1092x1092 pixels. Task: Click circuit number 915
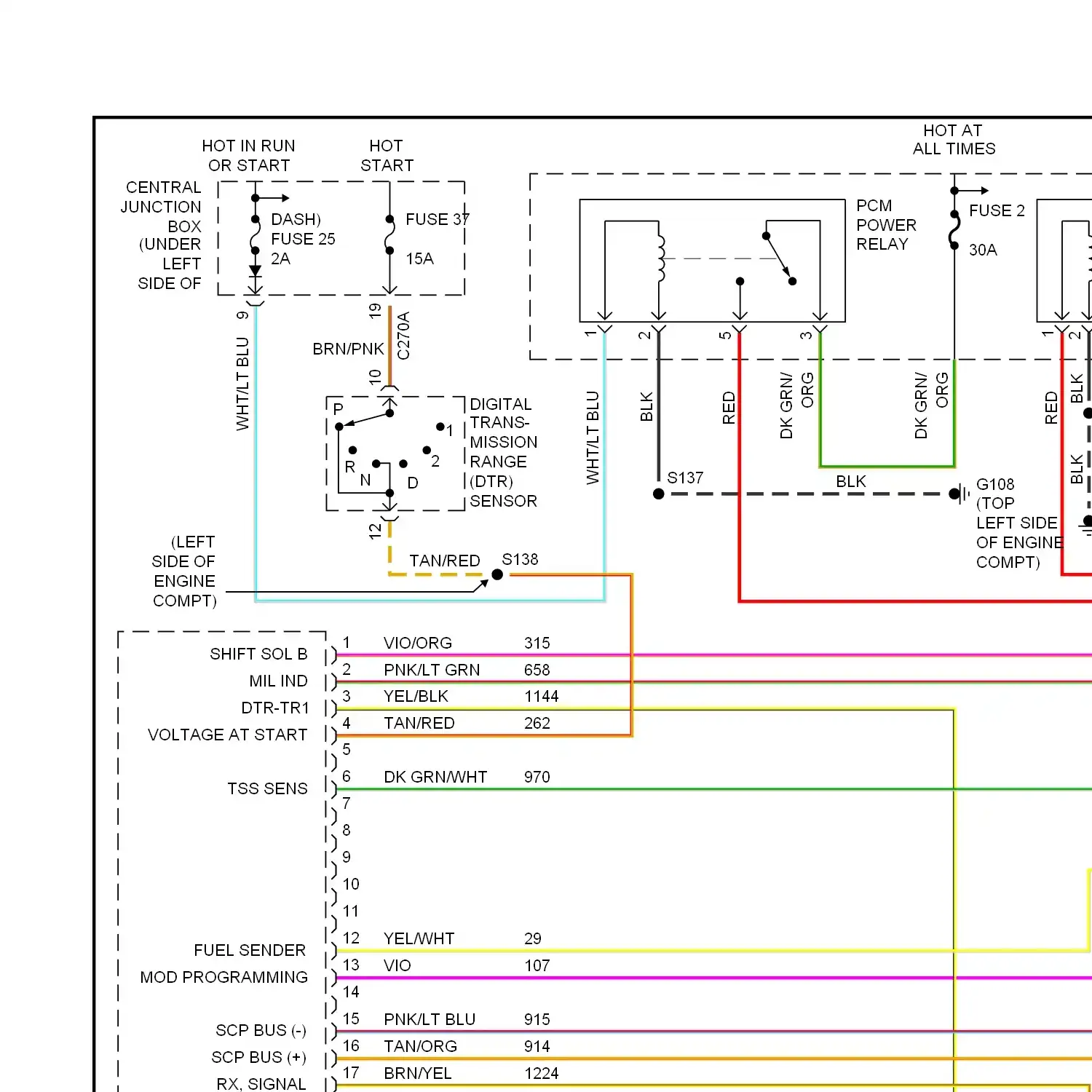coord(537,1019)
